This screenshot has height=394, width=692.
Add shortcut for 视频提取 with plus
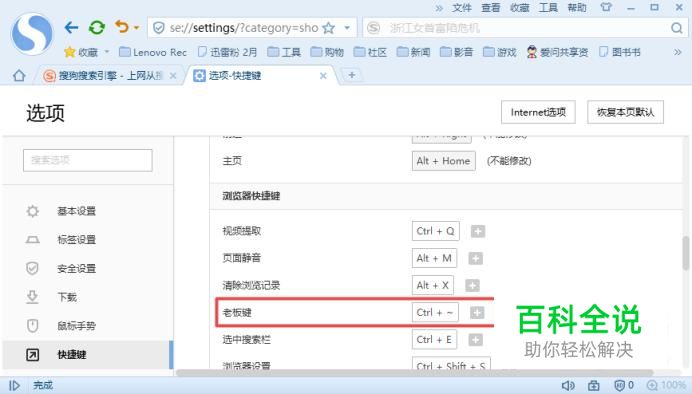(478, 231)
